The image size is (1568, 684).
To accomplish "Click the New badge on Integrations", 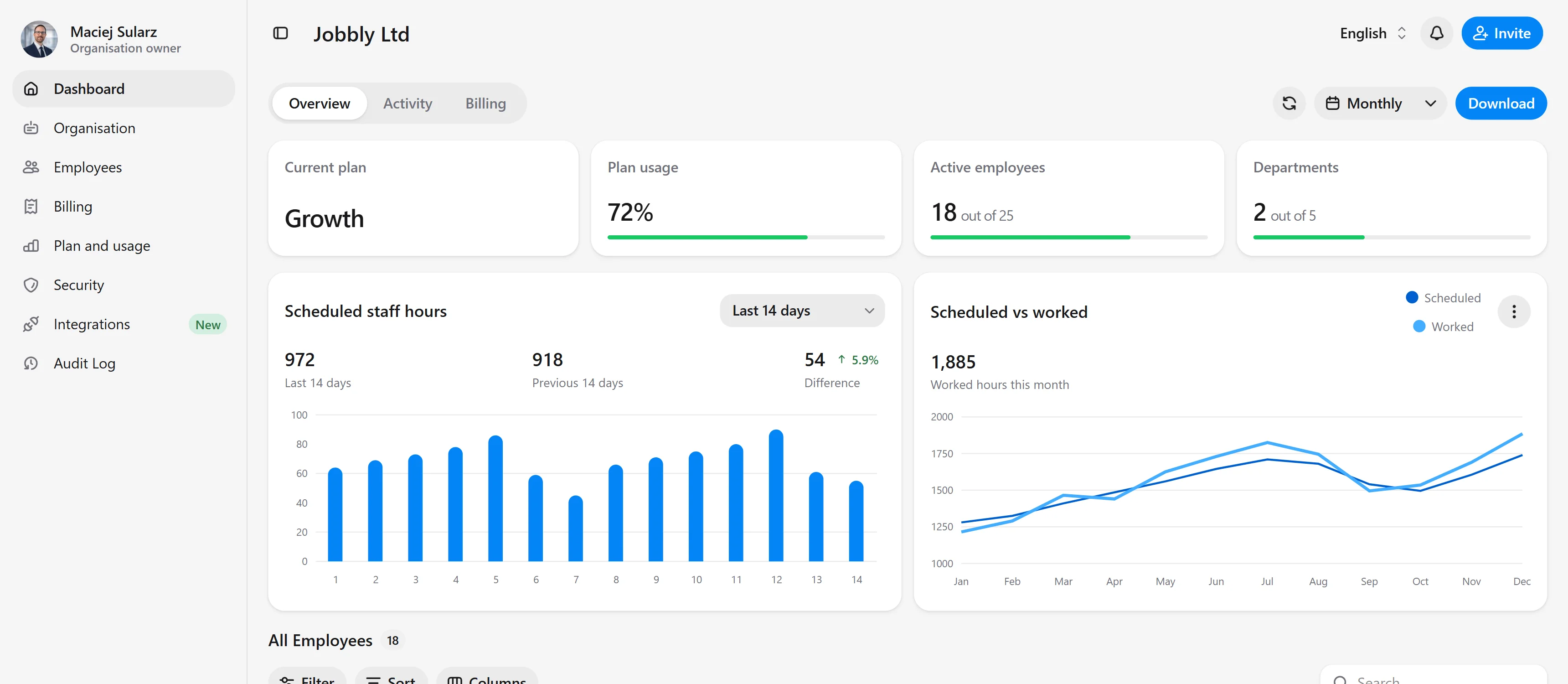I will tap(207, 325).
